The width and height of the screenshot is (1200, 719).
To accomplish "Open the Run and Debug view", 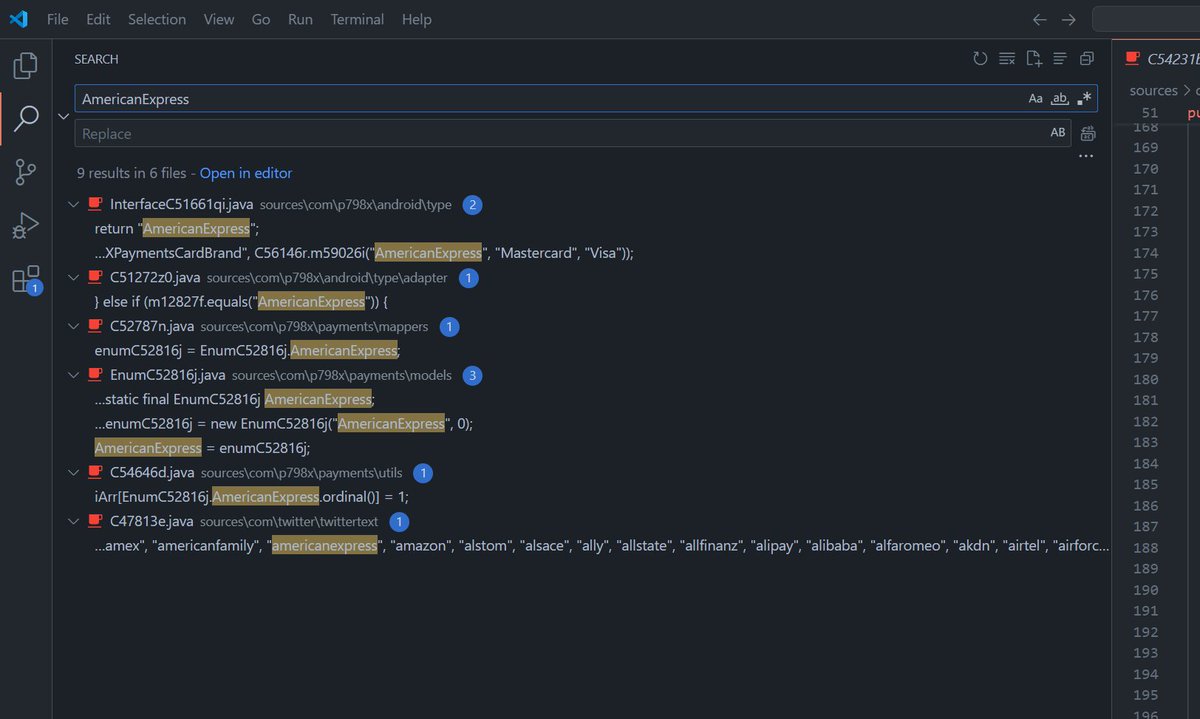I will click(x=26, y=226).
